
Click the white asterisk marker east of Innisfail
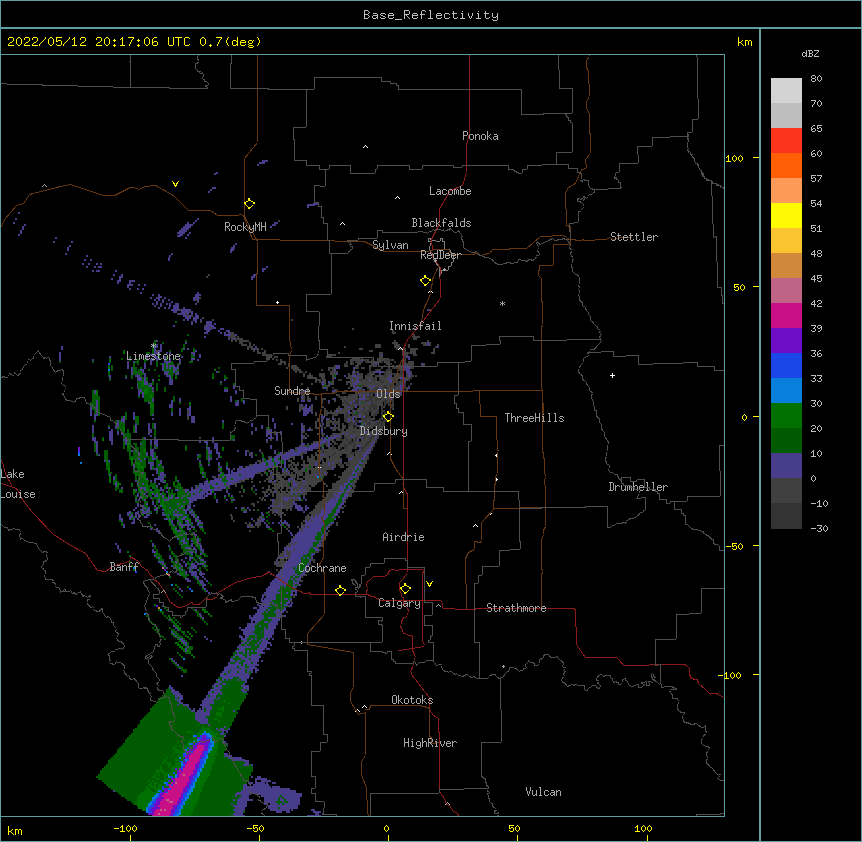click(502, 303)
